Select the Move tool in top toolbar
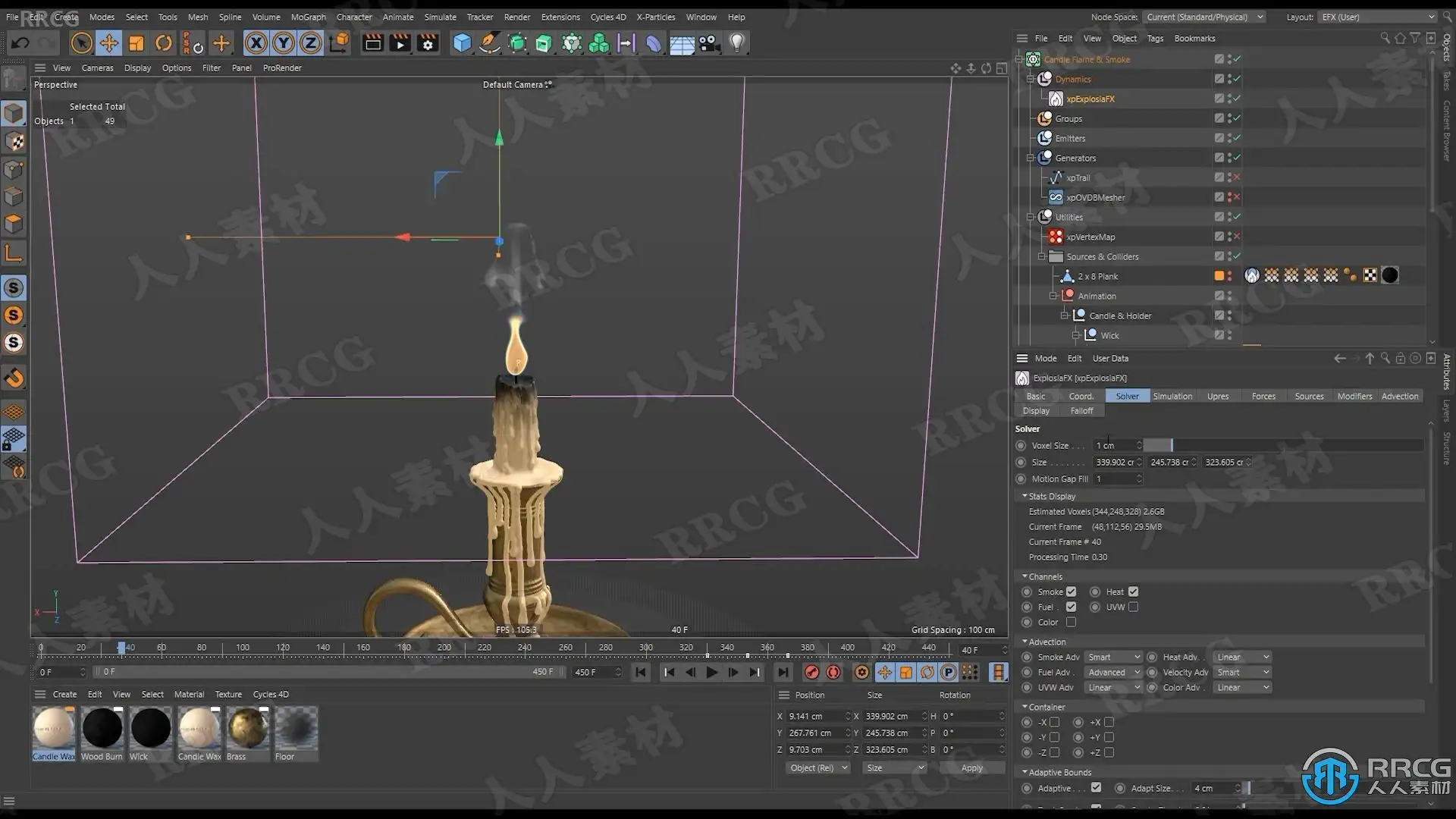The width and height of the screenshot is (1456, 819). pos(108,43)
